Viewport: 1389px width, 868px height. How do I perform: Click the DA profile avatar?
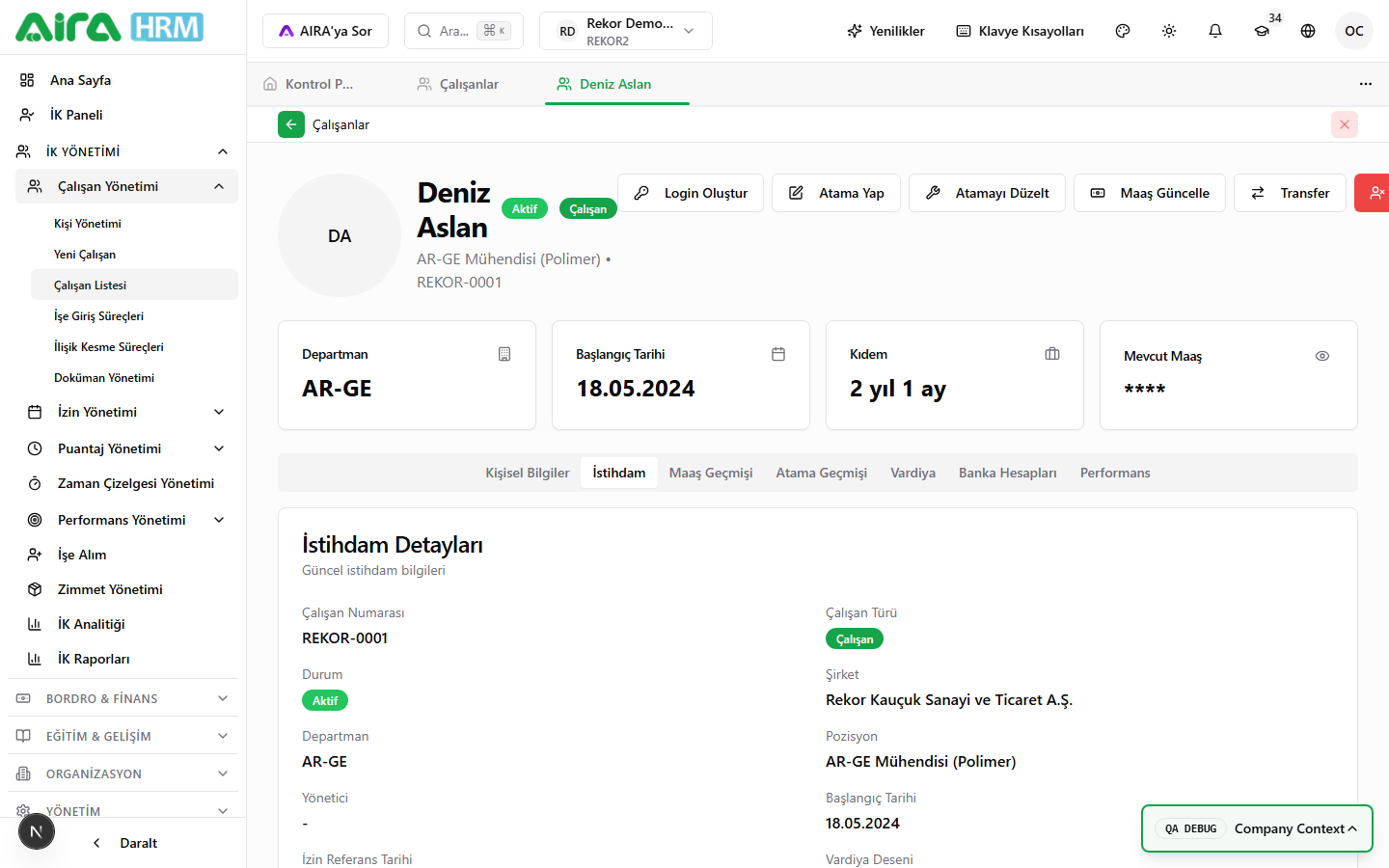pos(340,235)
